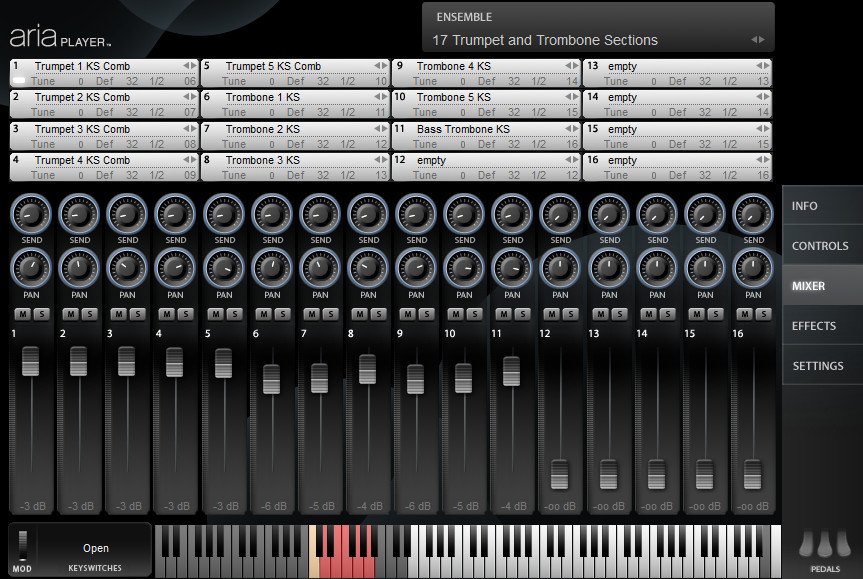Viewport: 863px width, 579px height.
Task: Open instrument arrows for Bass Trombone KS
Action: tap(571, 128)
